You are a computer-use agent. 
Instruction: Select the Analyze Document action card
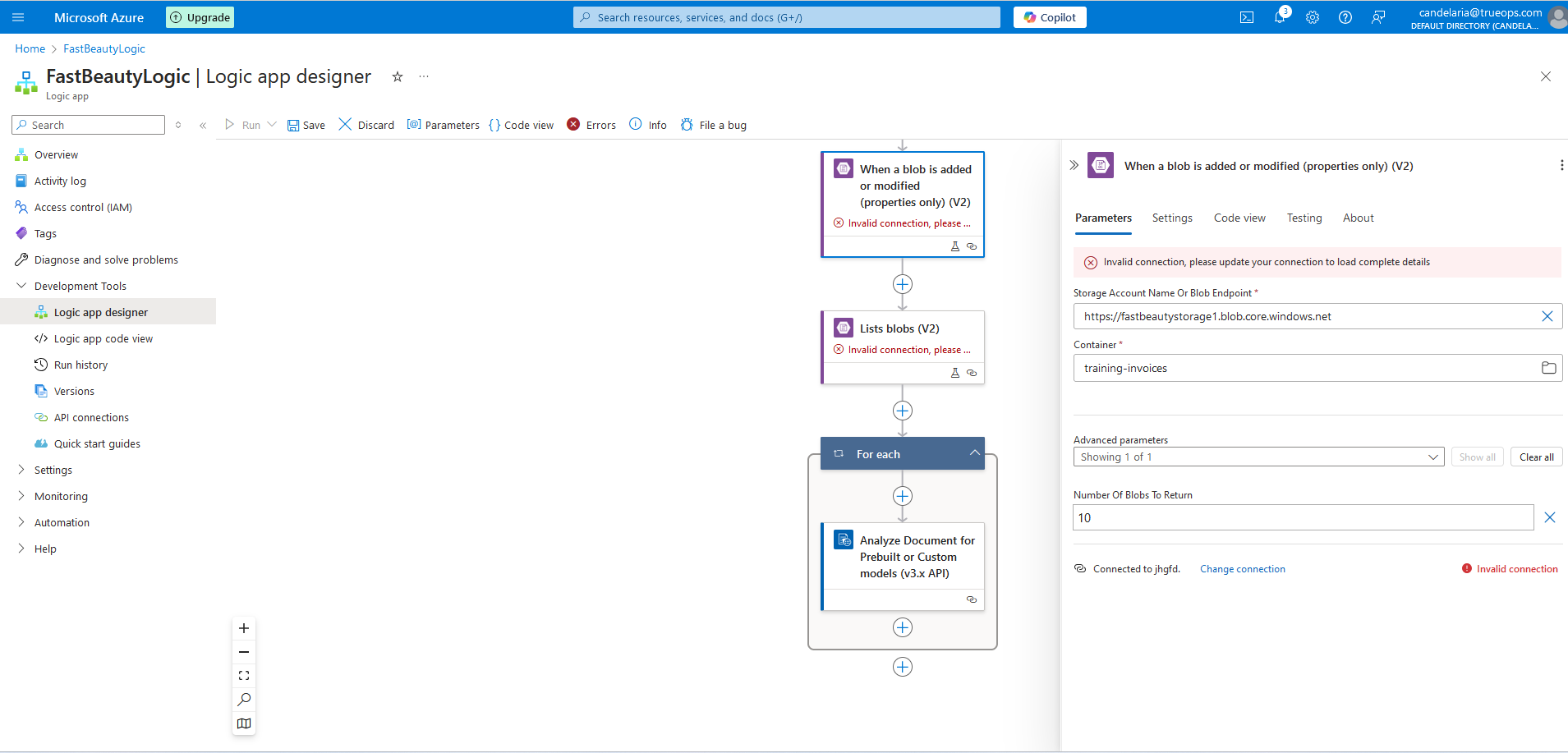903,567
